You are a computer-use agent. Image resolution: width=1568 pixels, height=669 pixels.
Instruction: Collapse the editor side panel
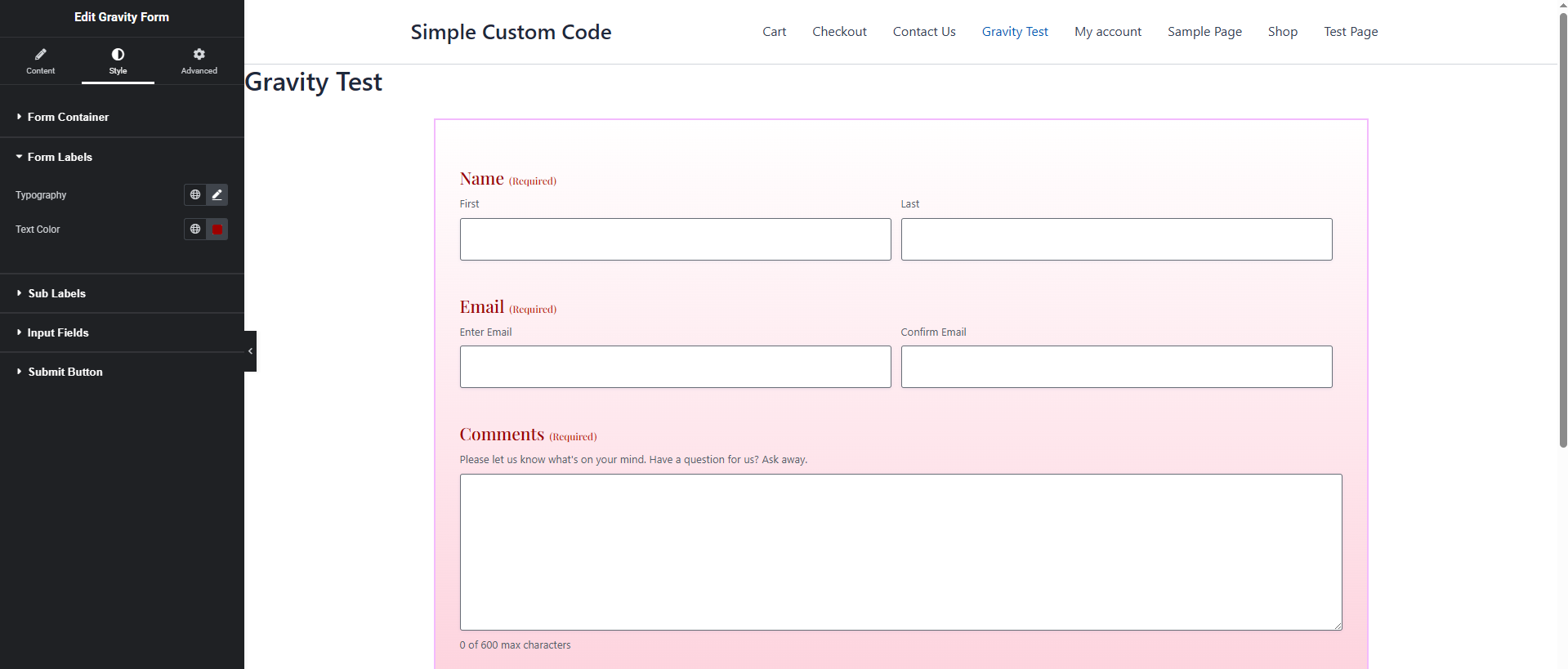point(250,351)
